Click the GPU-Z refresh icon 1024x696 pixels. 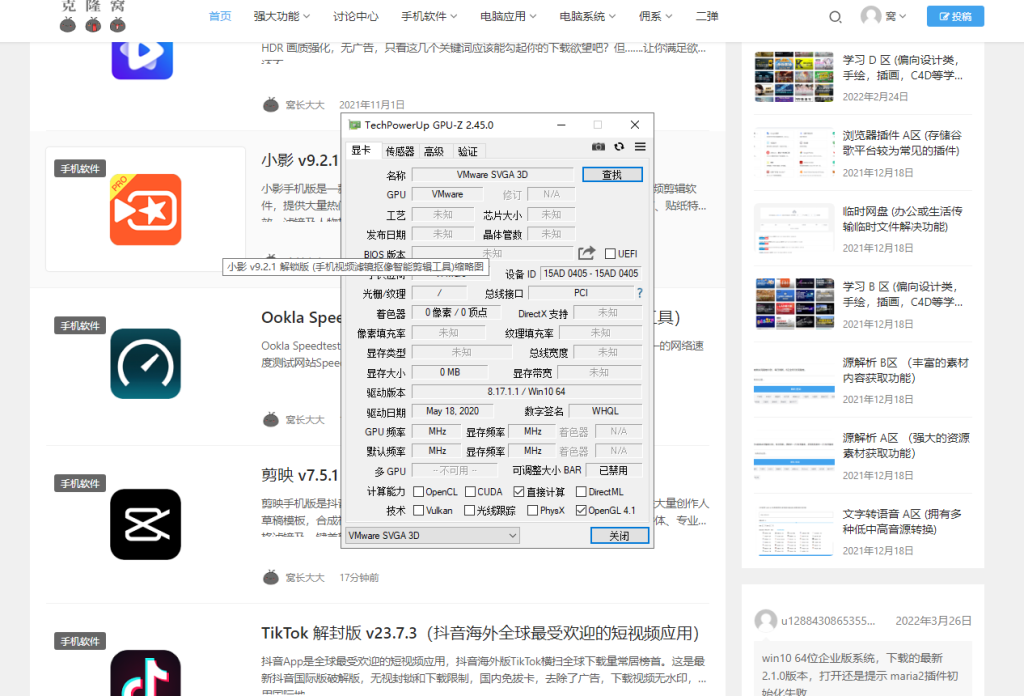[x=619, y=147]
